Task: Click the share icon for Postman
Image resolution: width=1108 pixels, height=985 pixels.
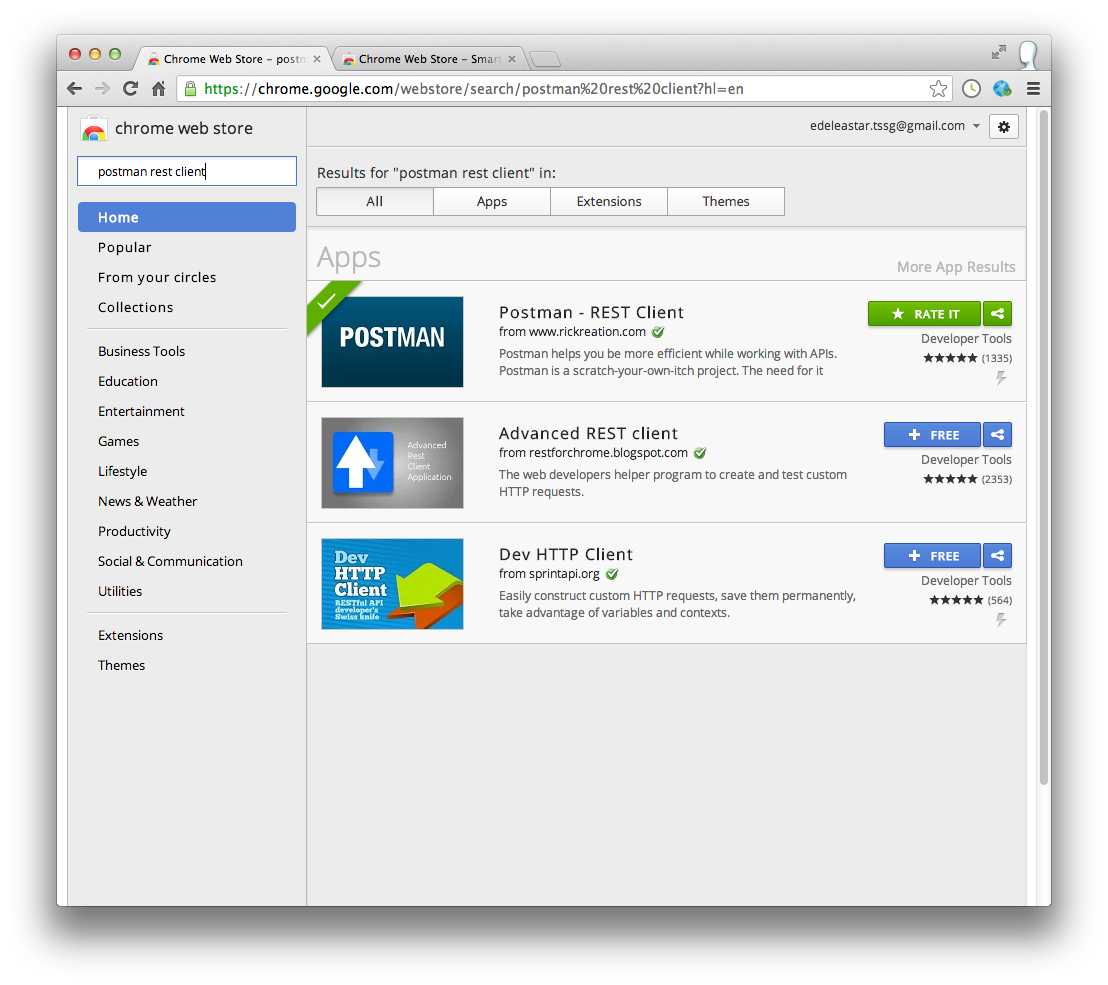Action: click(997, 314)
